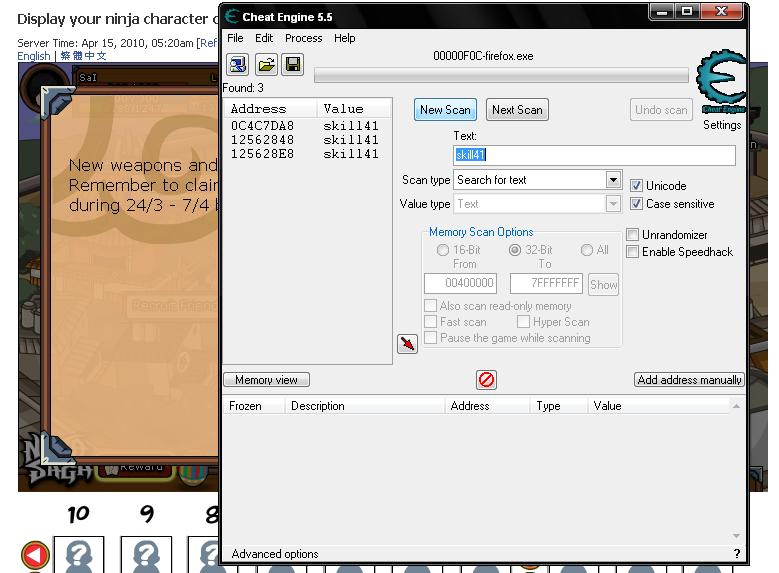The height and width of the screenshot is (573, 779).
Task: Click the Chinese language link
Action: pos(83,56)
